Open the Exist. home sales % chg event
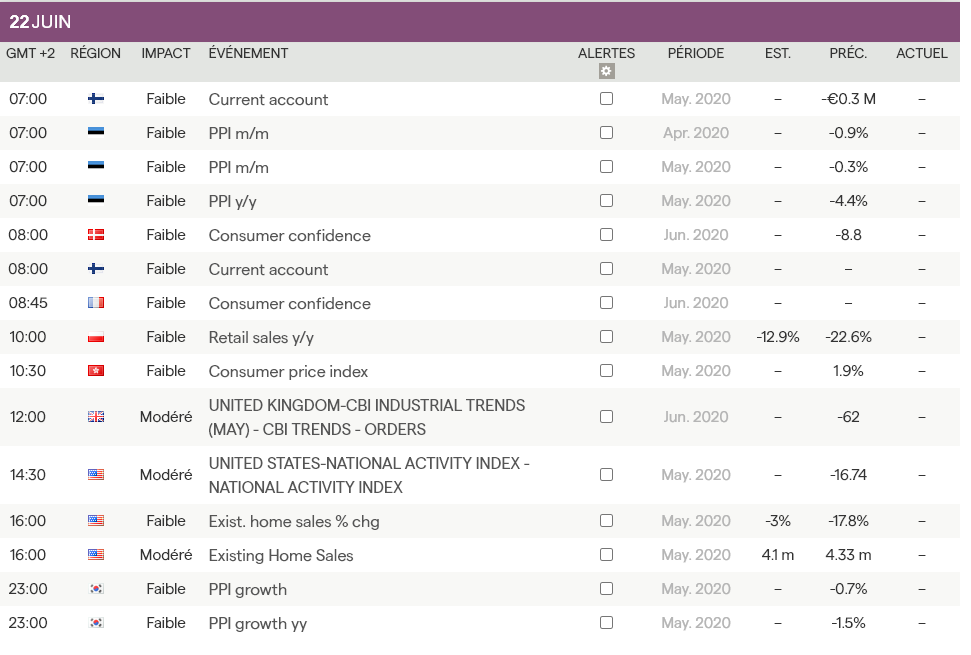The height and width of the screenshot is (655, 971). point(294,521)
